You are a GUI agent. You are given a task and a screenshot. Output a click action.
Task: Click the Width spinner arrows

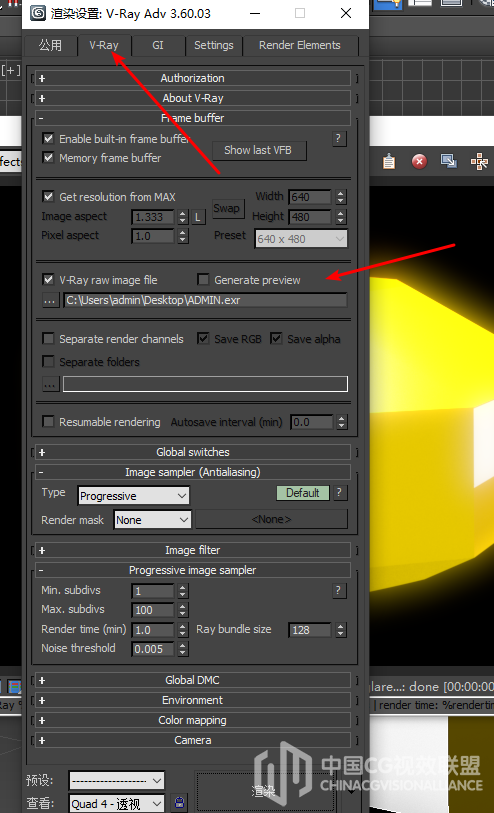point(341,197)
